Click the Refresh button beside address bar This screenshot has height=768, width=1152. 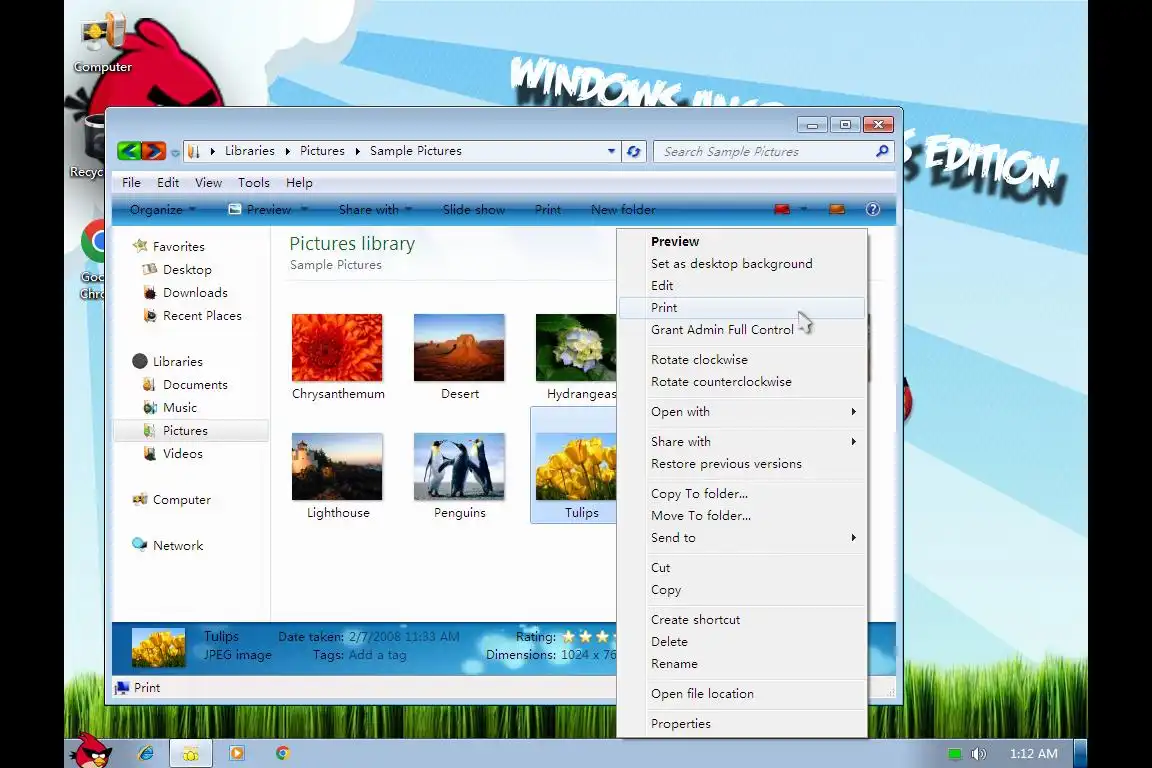pos(633,151)
